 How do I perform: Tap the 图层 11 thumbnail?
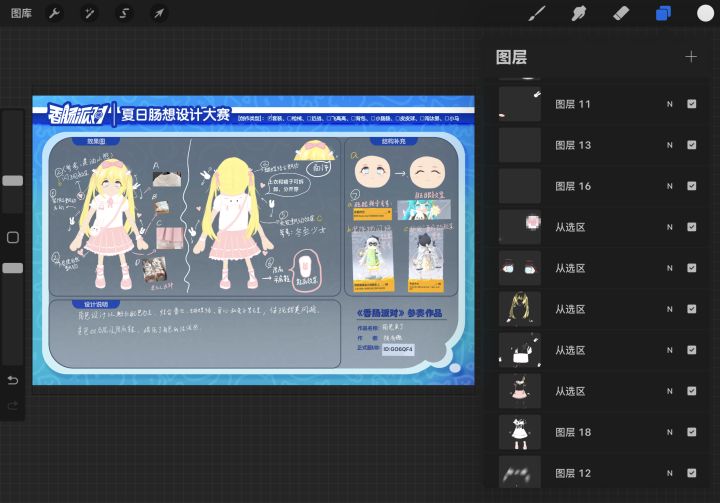coord(520,104)
